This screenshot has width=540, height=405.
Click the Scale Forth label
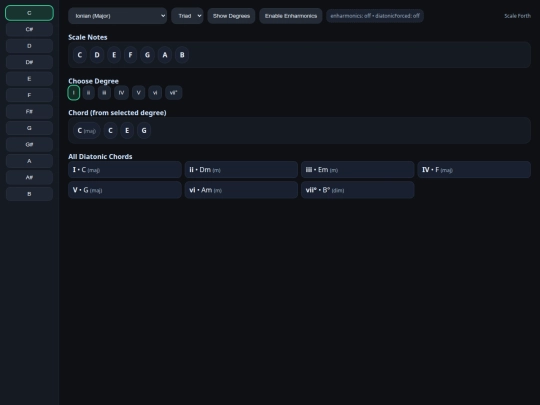pos(517,16)
